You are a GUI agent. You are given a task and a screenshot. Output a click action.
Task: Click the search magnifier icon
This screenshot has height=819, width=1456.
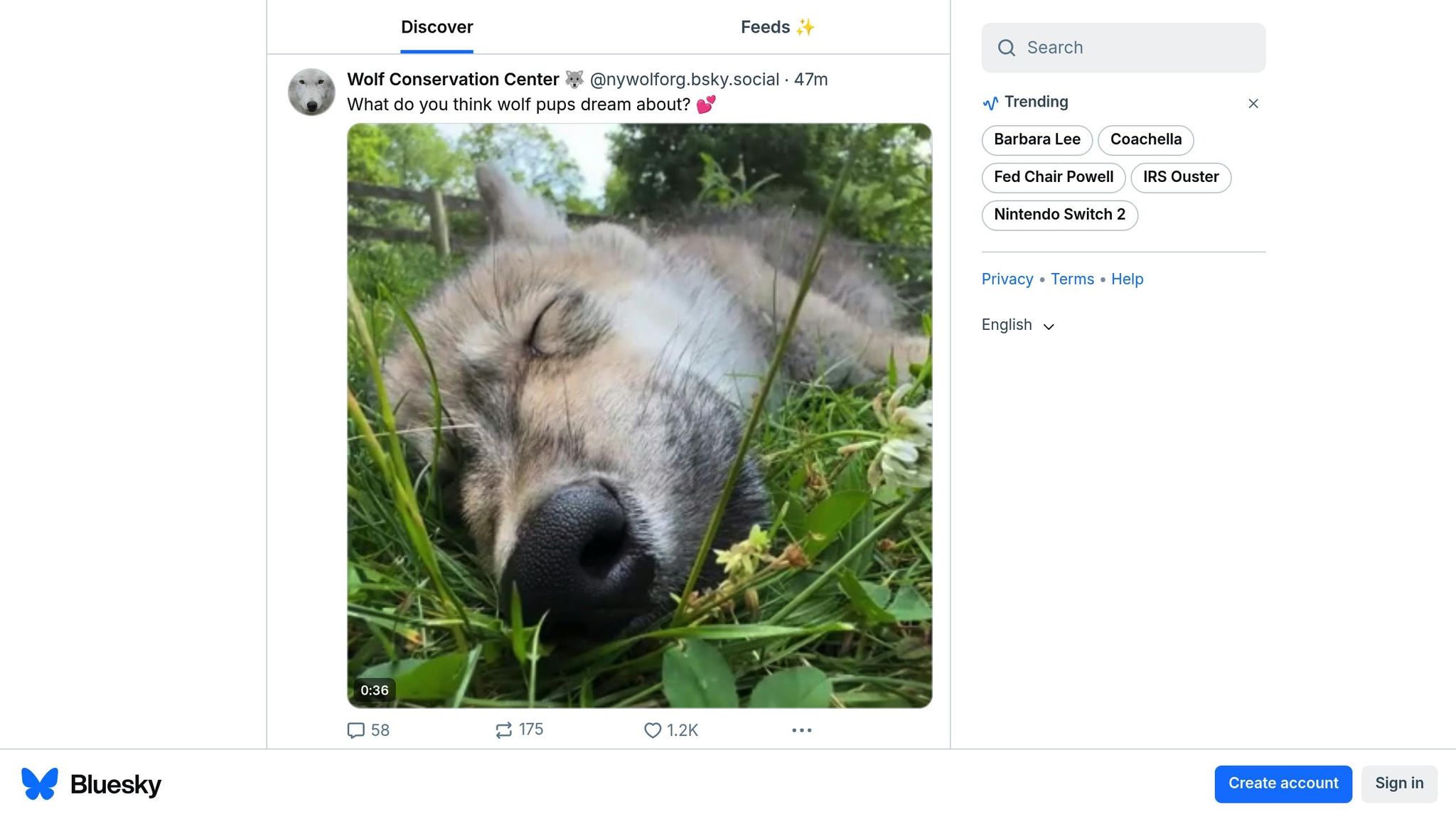pos(1006,48)
